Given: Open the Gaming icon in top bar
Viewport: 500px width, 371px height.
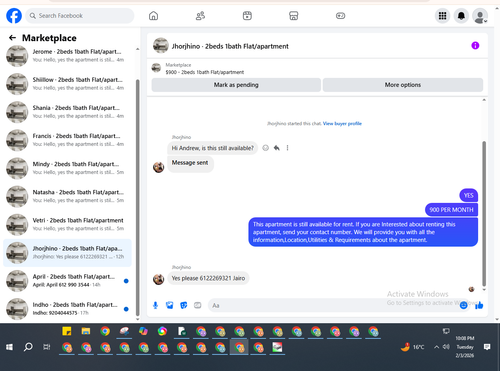Looking at the screenshot, I should [340, 16].
